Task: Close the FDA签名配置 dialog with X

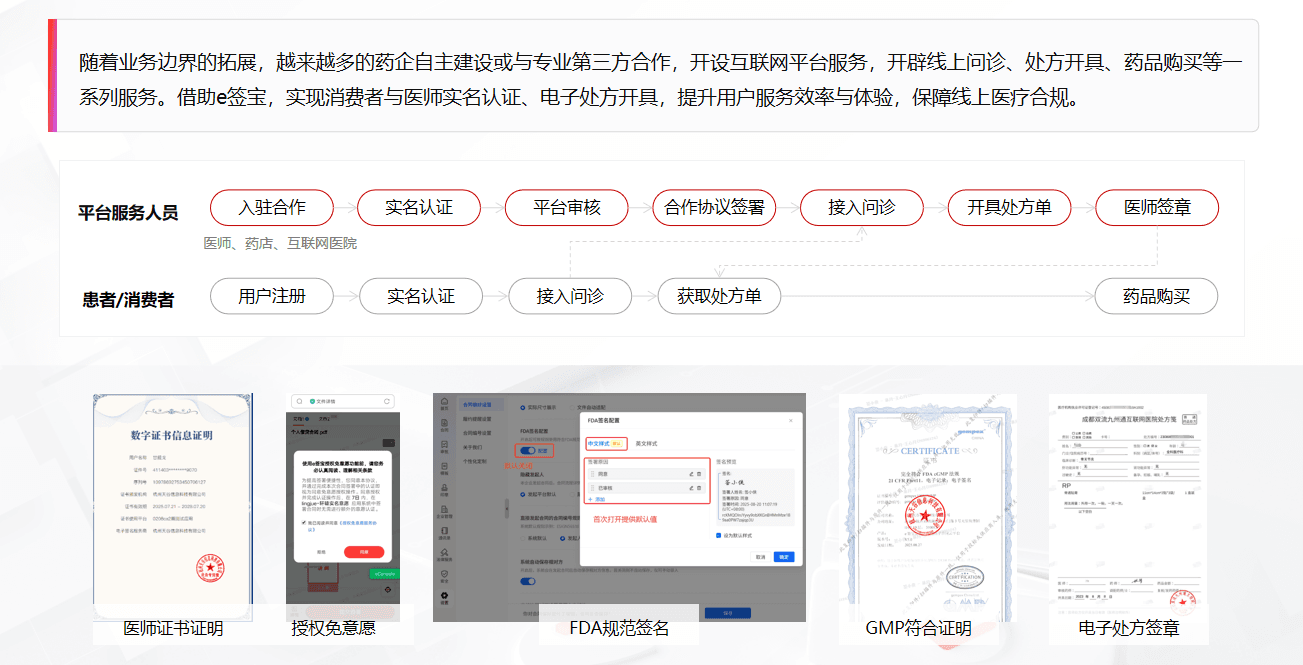Action: [790, 420]
